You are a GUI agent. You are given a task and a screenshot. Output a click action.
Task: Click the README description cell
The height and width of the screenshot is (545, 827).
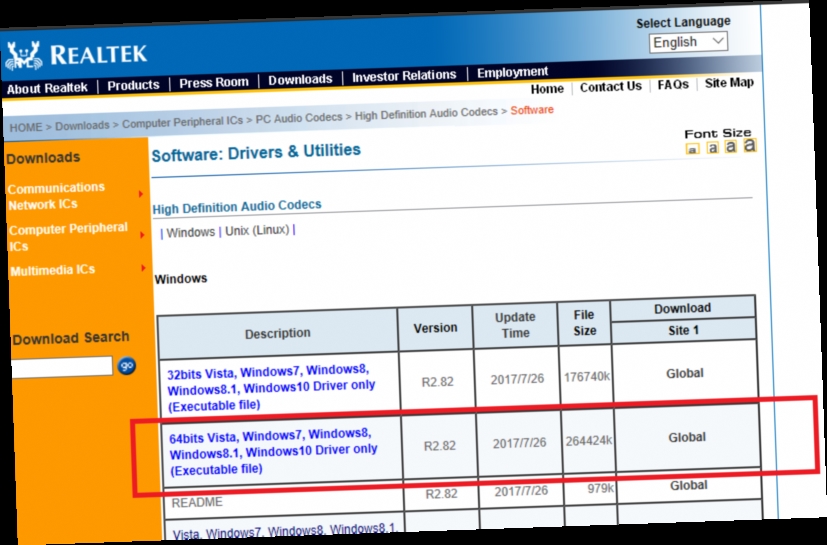pyautogui.click(x=197, y=502)
